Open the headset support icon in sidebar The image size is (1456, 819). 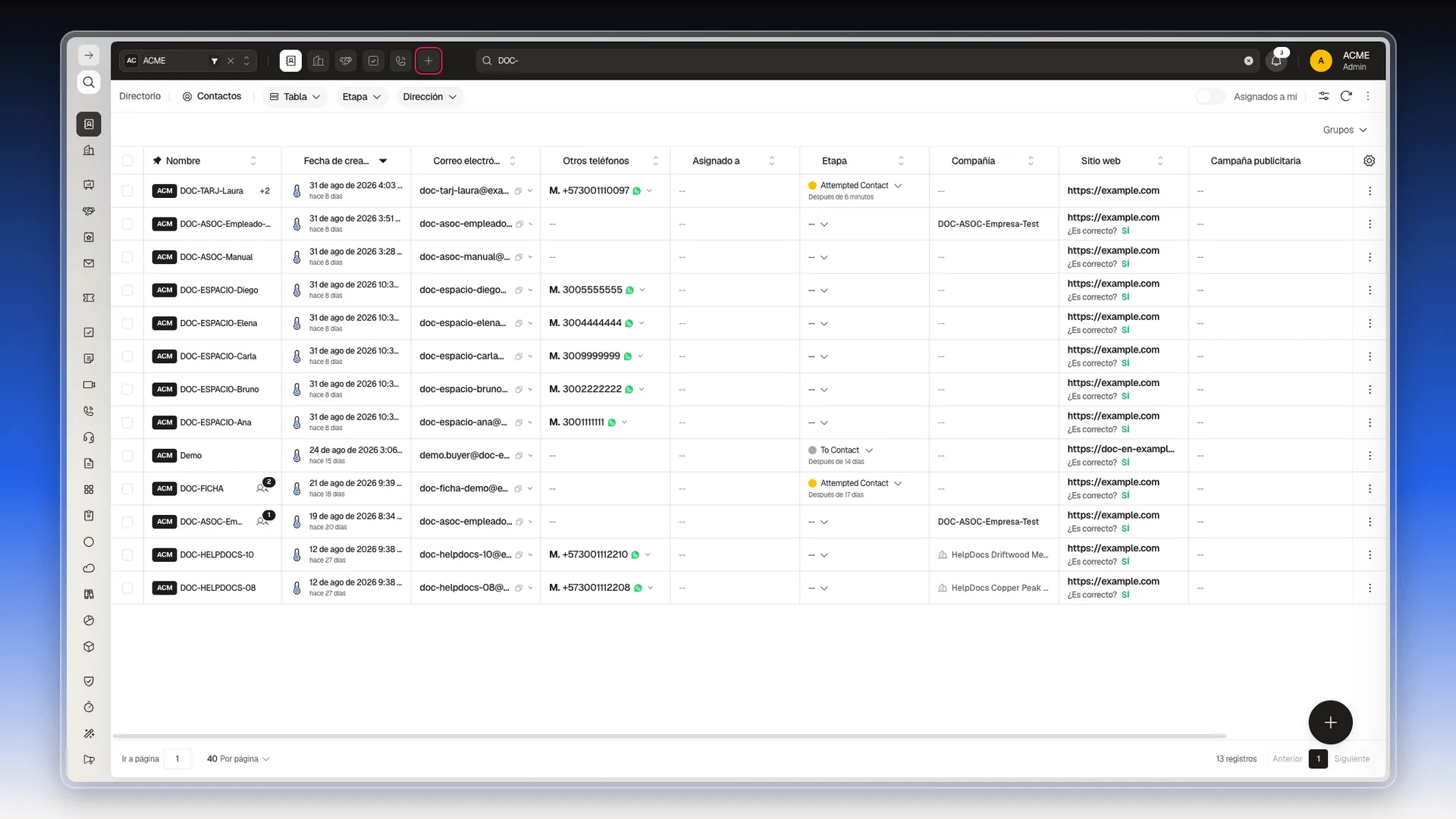tap(89, 437)
